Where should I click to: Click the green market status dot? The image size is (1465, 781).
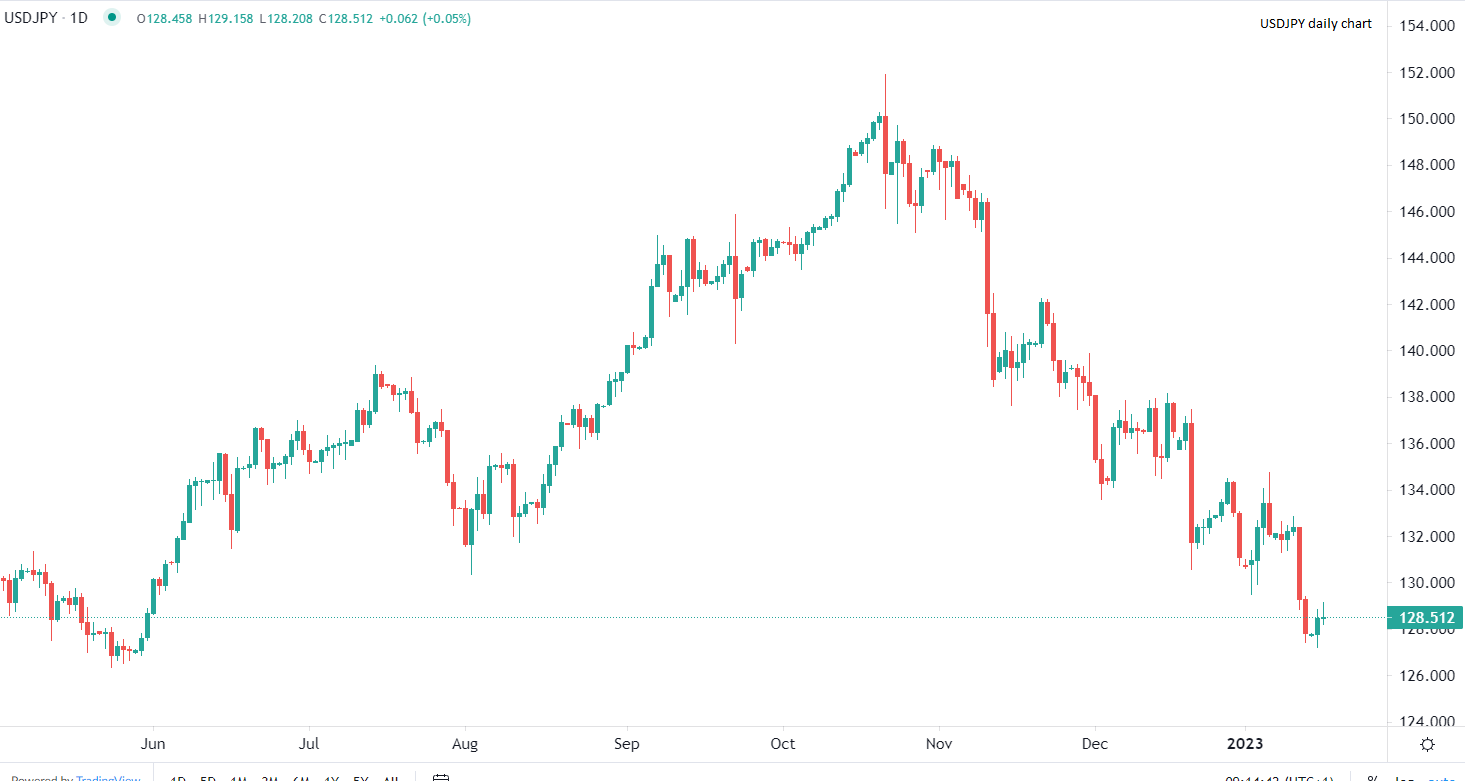pyautogui.click(x=112, y=17)
